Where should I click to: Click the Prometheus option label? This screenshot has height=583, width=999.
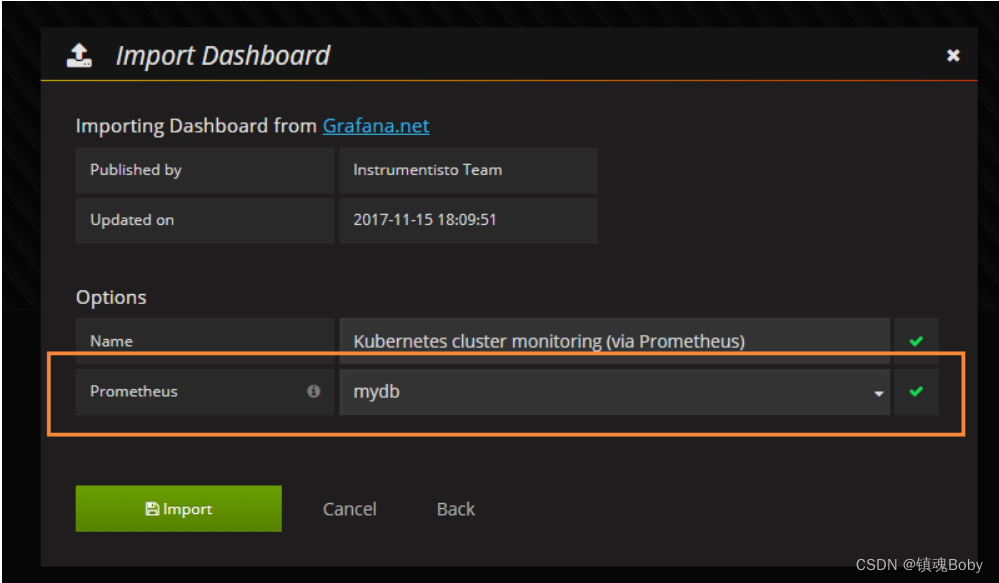pyautogui.click(x=134, y=391)
